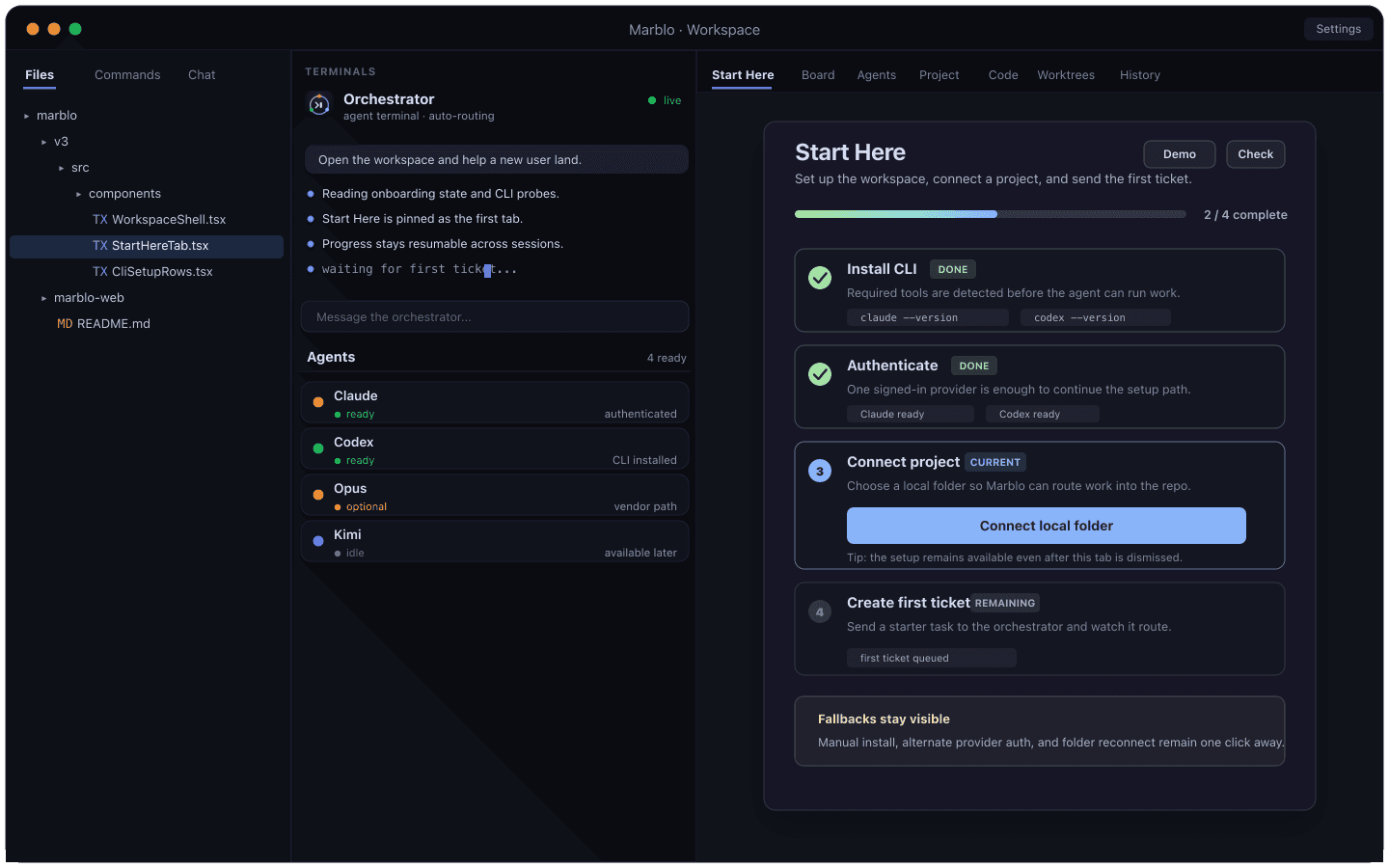This screenshot has width=1389, height=868.
Task: Select the Claude agent row
Action: click(x=495, y=403)
